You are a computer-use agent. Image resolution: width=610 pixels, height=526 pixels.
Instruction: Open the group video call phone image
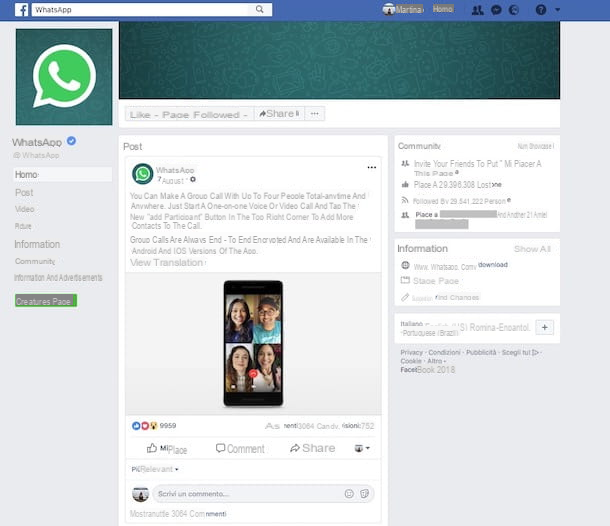tap(253, 343)
